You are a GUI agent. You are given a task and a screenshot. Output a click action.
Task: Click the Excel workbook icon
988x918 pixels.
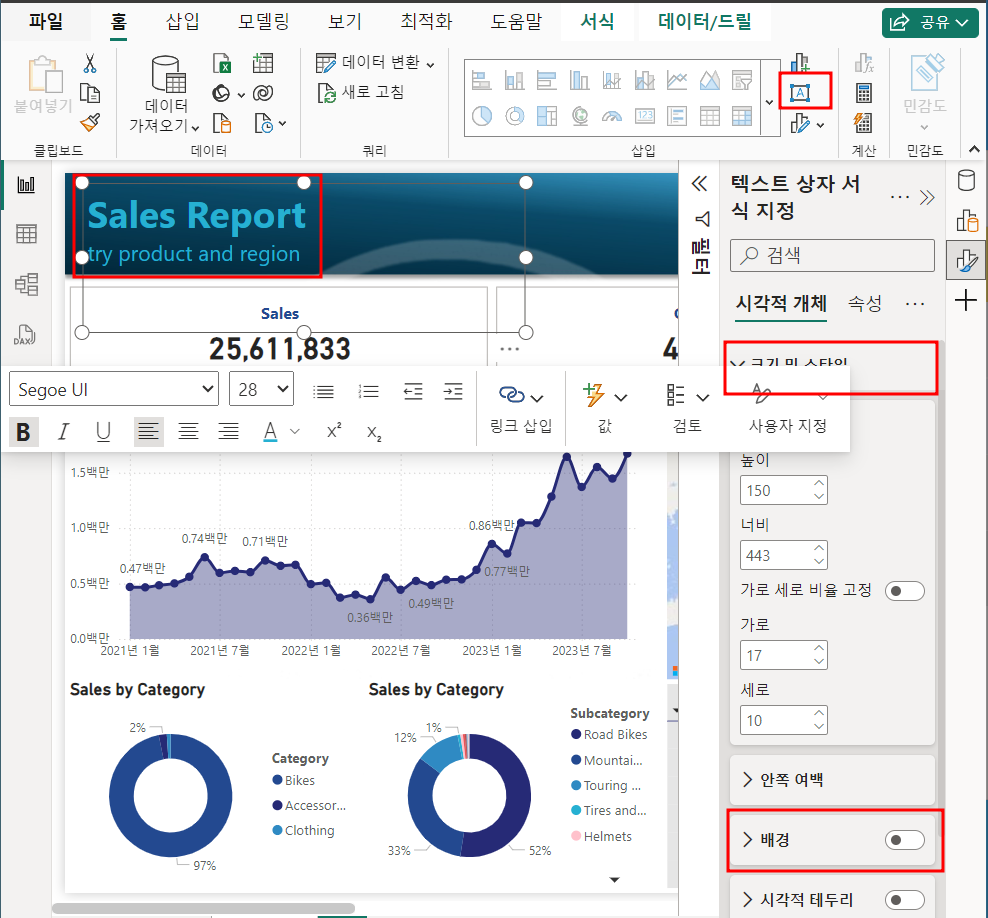tap(222, 63)
